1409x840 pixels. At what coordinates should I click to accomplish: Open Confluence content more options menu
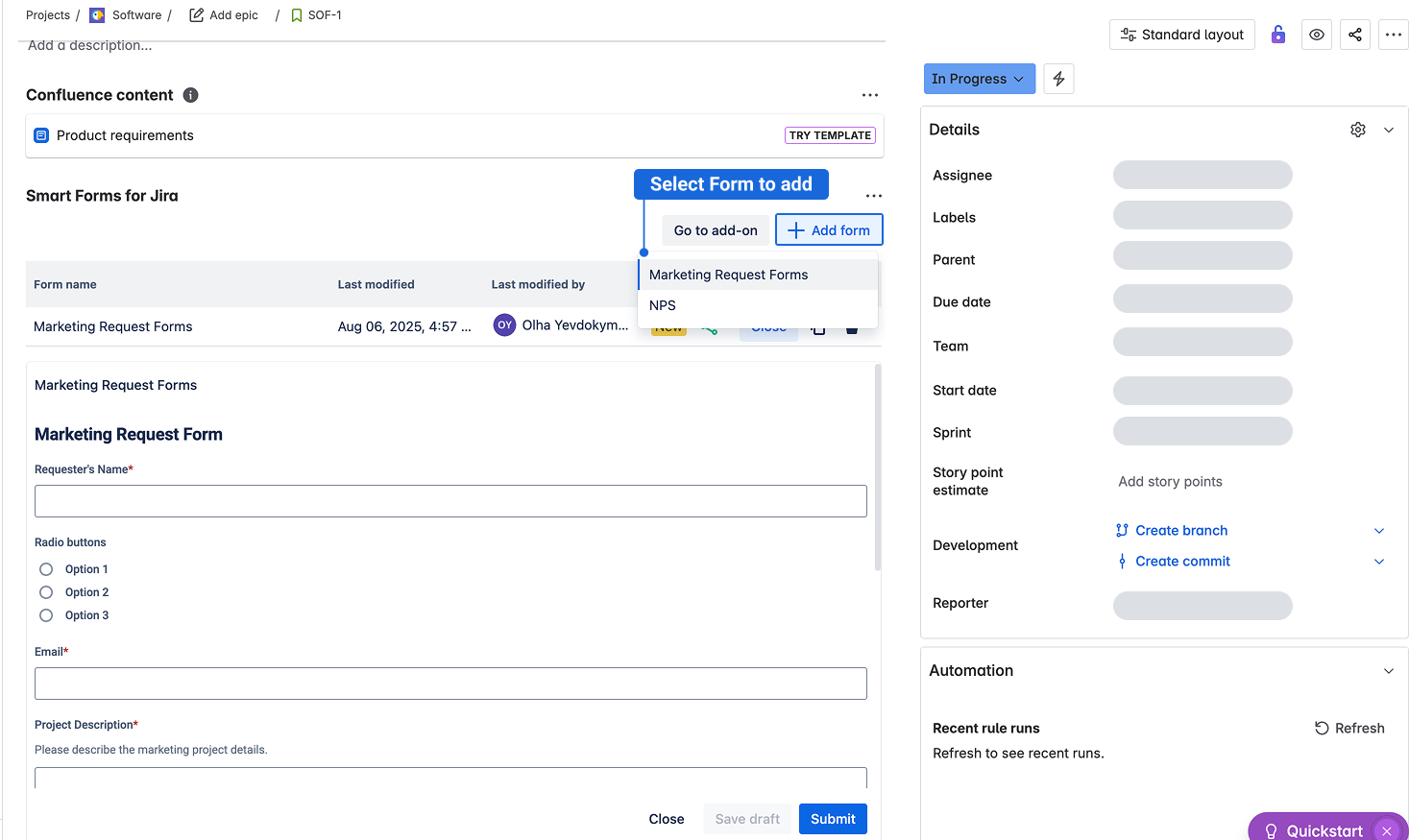[869, 95]
